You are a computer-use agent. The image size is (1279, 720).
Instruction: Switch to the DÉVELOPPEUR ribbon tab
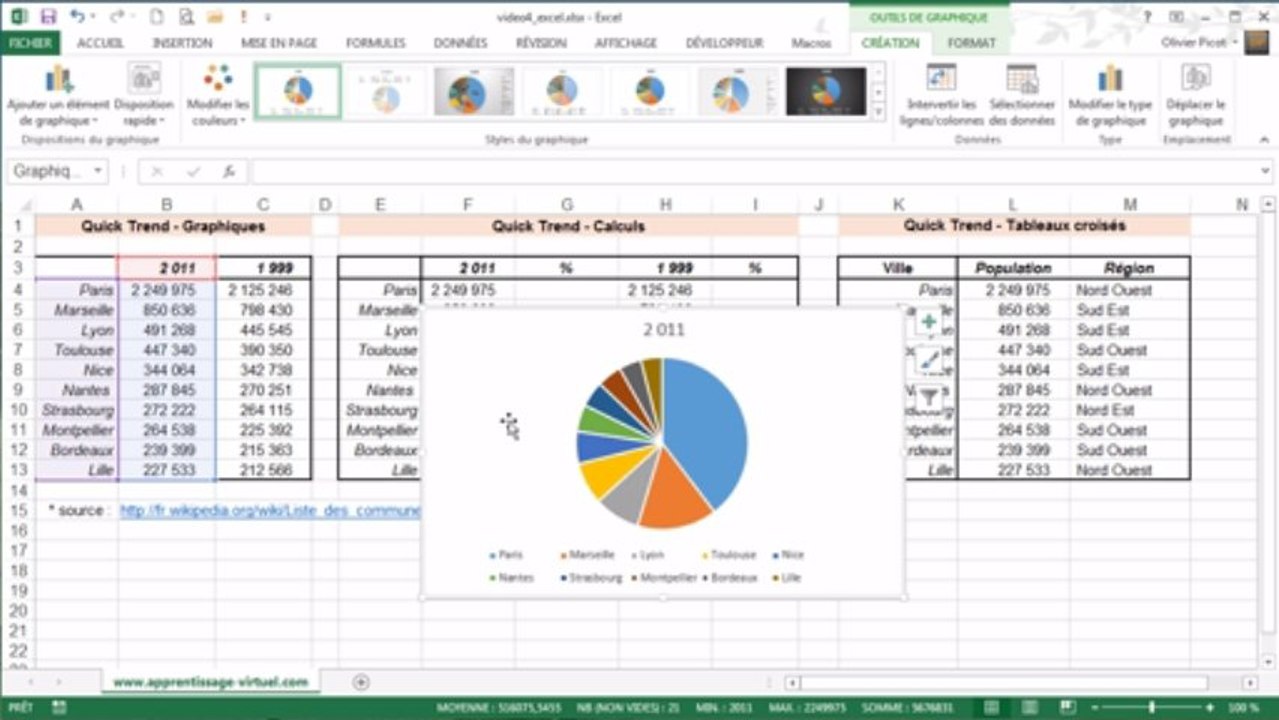tap(724, 43)
